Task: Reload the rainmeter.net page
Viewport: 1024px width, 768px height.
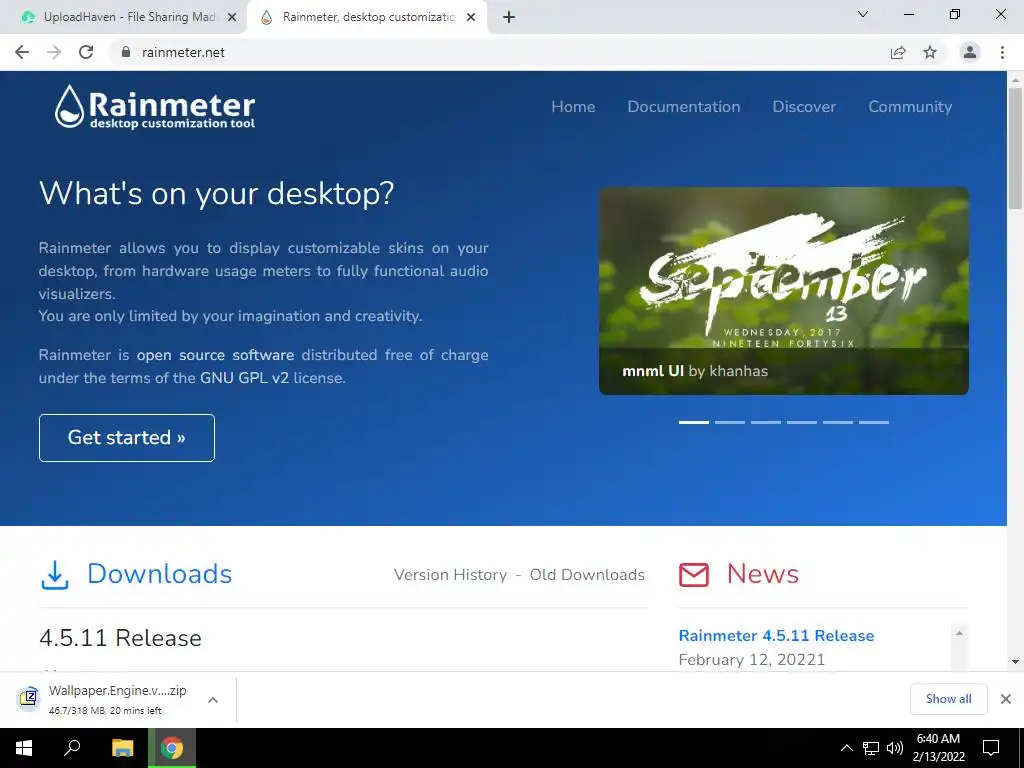Action: click(x=86, y=52)
